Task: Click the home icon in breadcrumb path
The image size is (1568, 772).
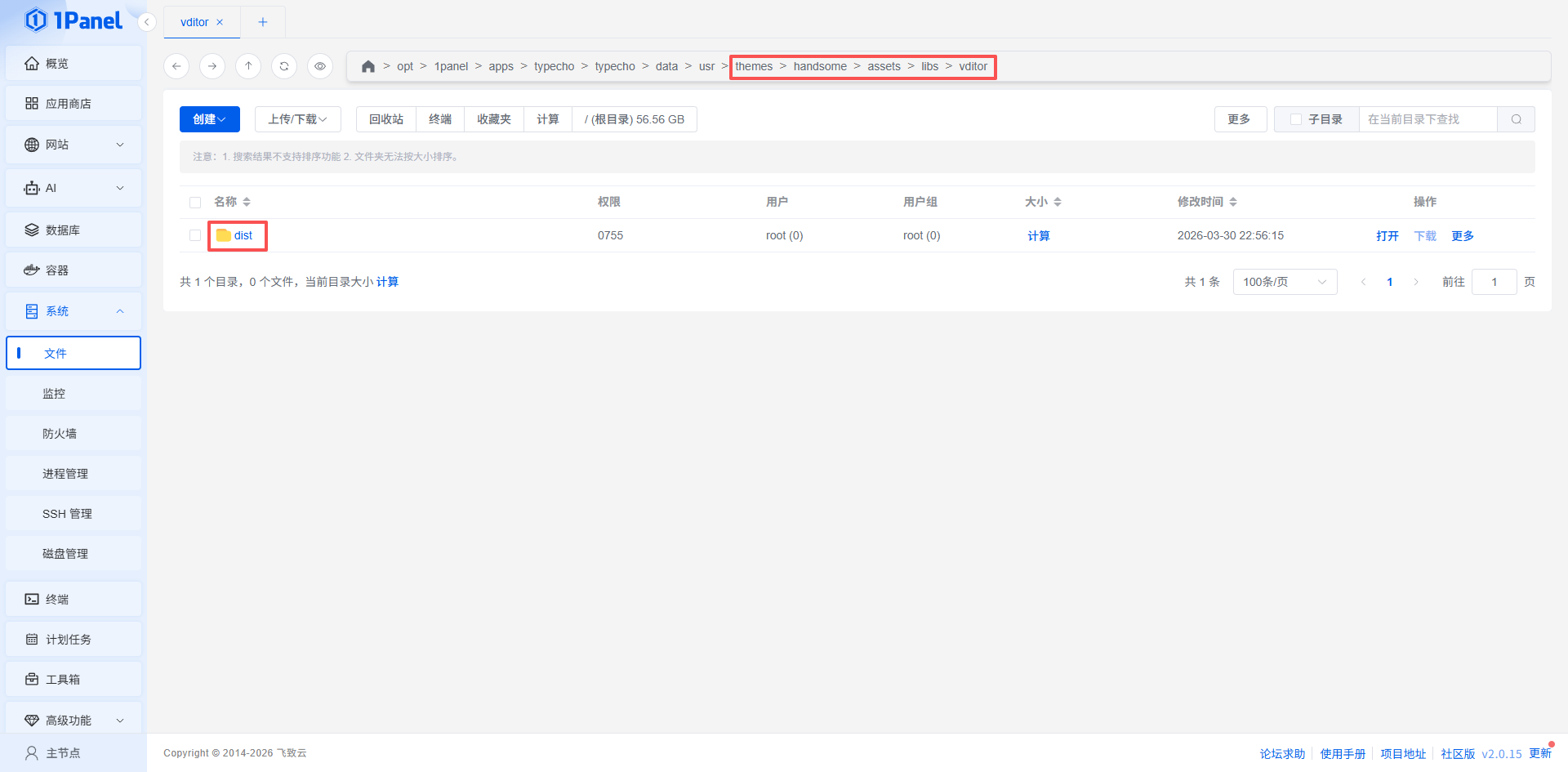Action: [x=368, y=67]
